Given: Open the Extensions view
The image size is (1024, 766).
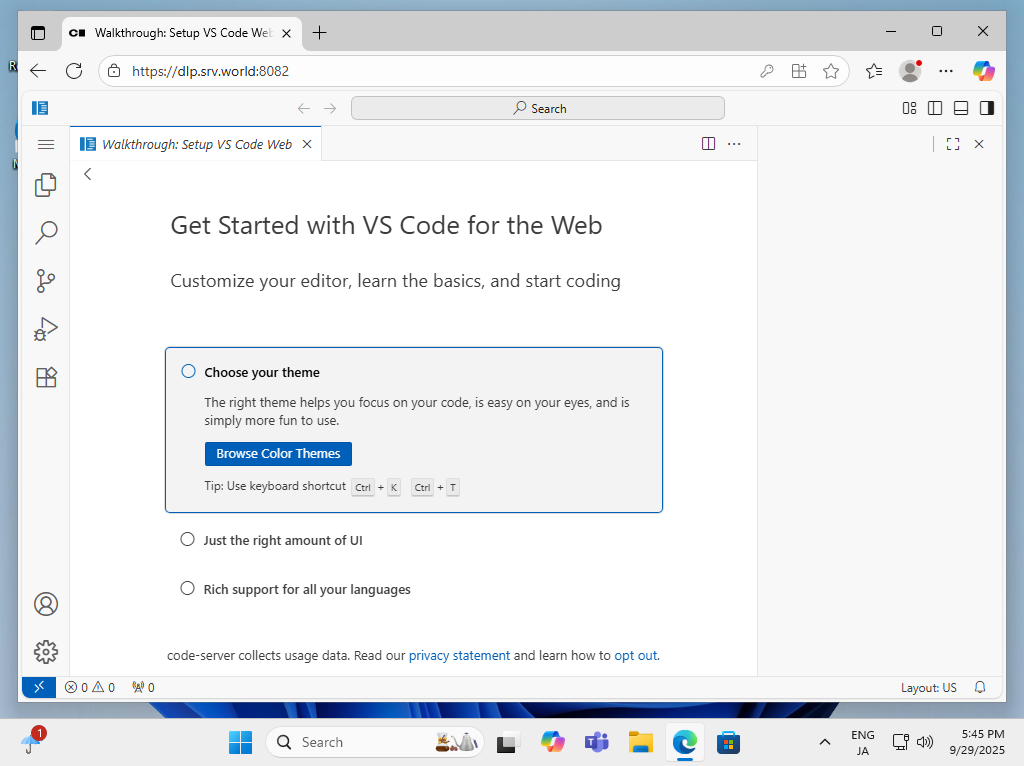Looking at the screenshot, I should pos(45,377).
